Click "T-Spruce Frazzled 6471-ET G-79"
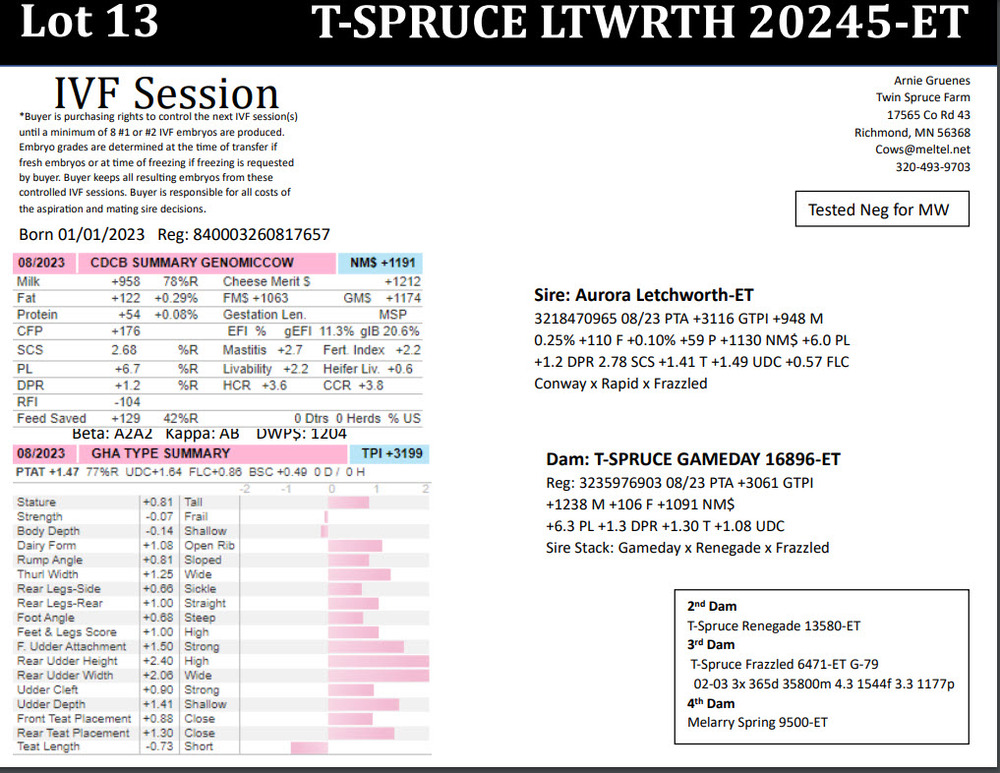The height and width of the screenshot is (773, 1000). point(784,665)
